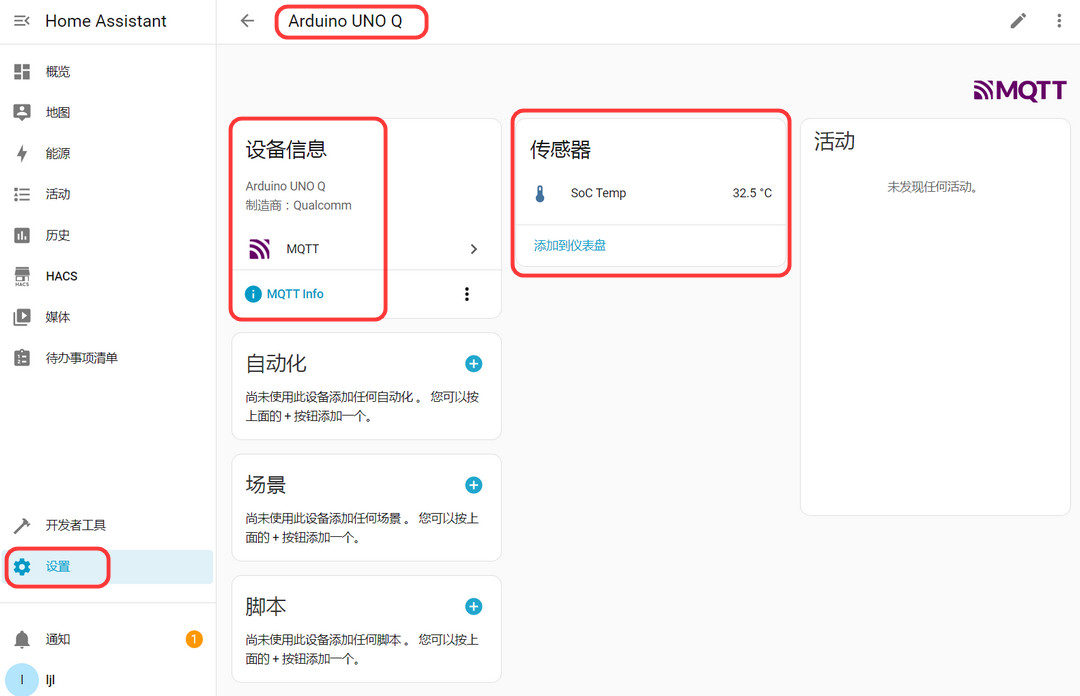Click the Home Assistant sidebar title
1080x696 pixels.
[105, 21]
